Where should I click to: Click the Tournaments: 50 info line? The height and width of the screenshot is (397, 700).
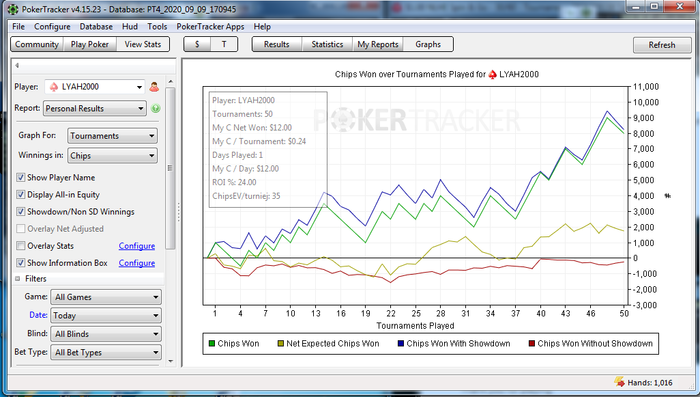coord(242,114)
